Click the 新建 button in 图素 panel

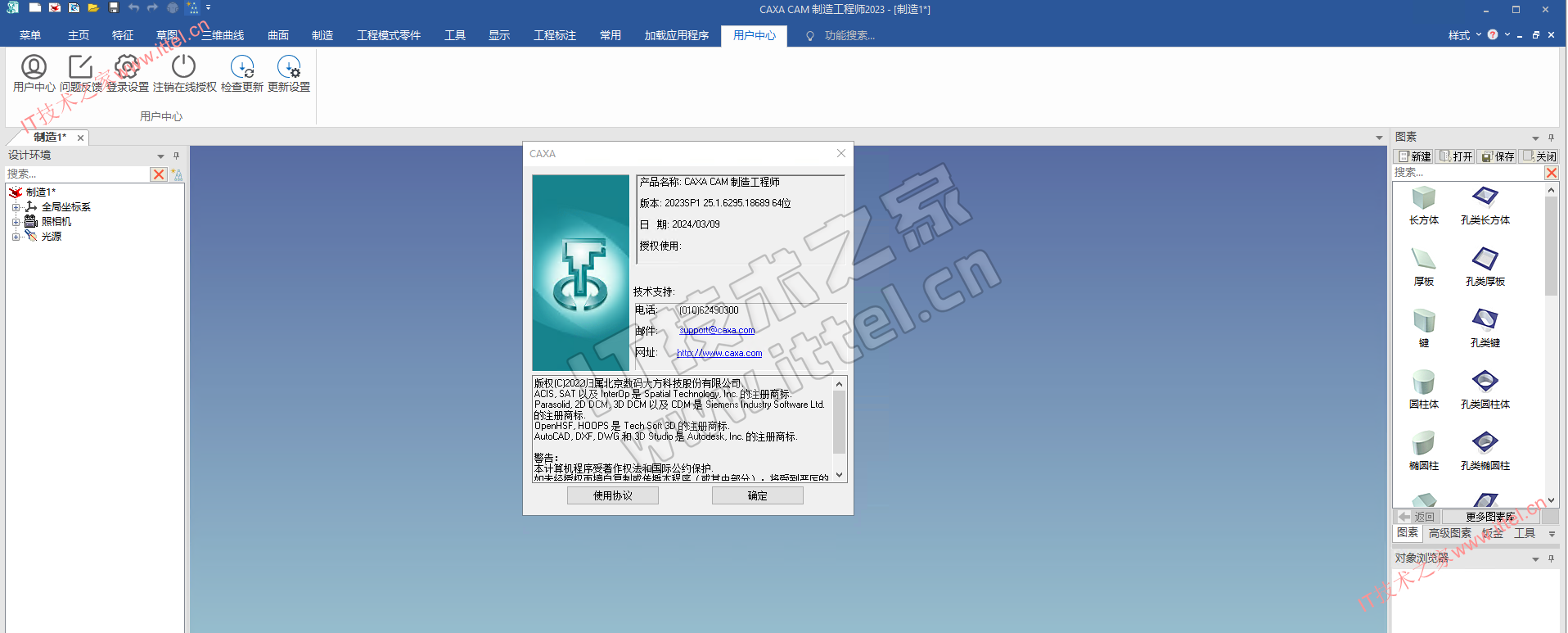click(x=1414, y=156)
